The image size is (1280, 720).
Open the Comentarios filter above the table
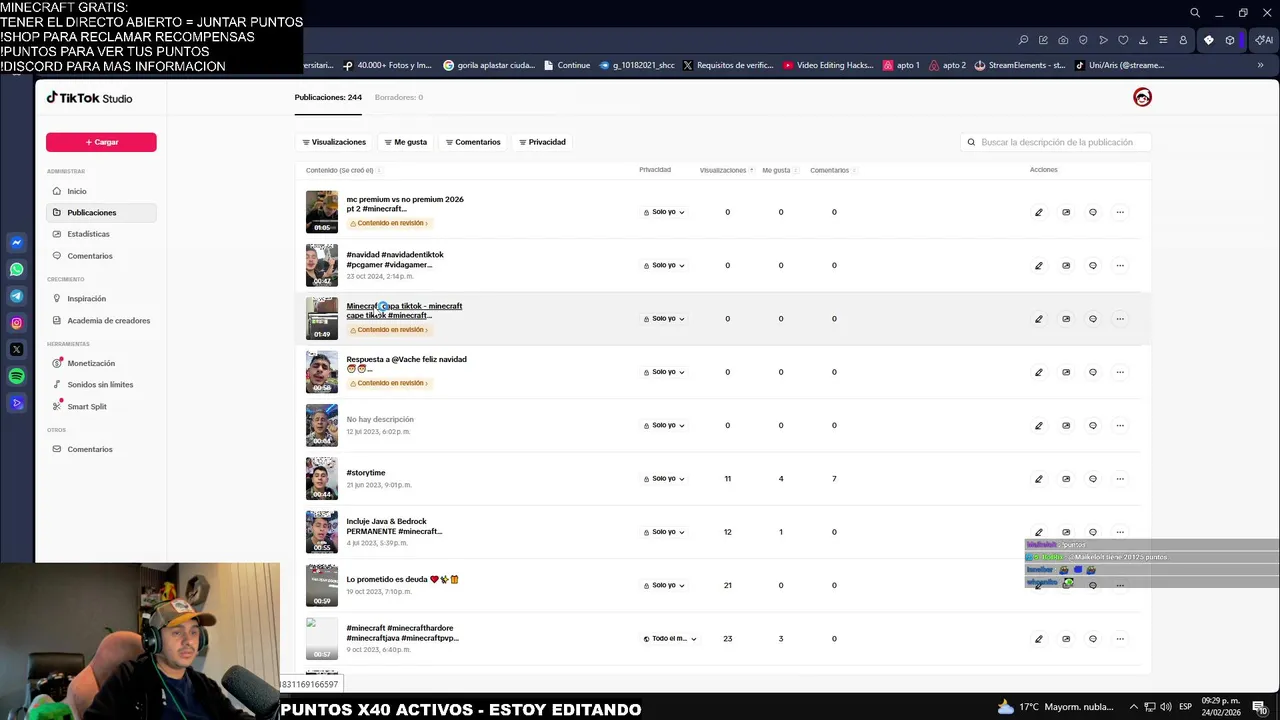[x=473, y=142]
